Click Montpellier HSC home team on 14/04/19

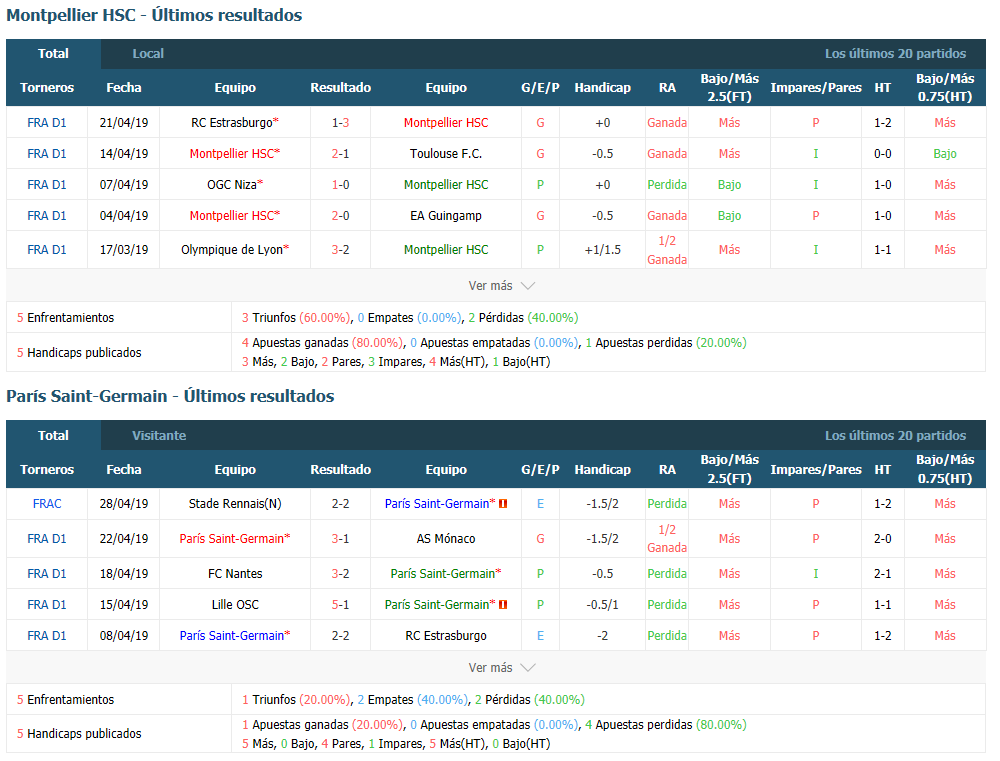[235, 154]
